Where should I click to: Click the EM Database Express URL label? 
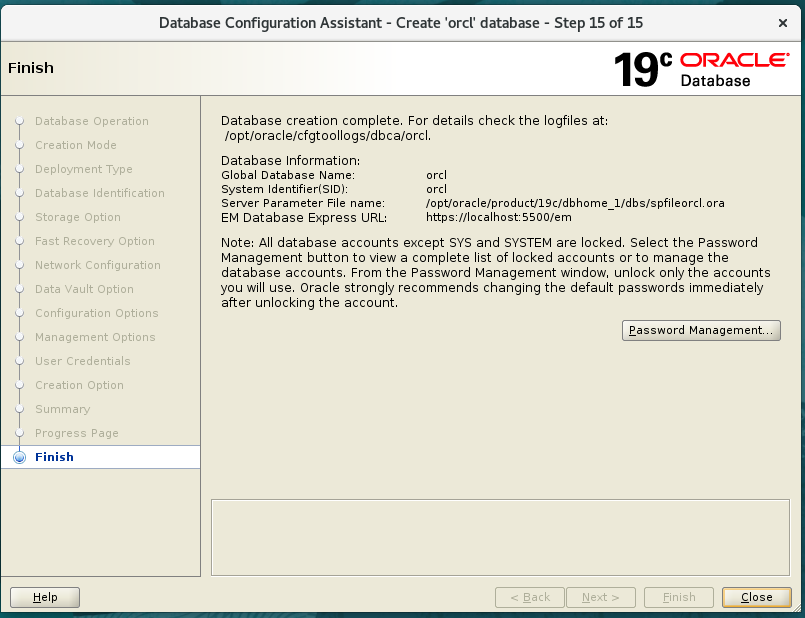click(x=304, y=218)
